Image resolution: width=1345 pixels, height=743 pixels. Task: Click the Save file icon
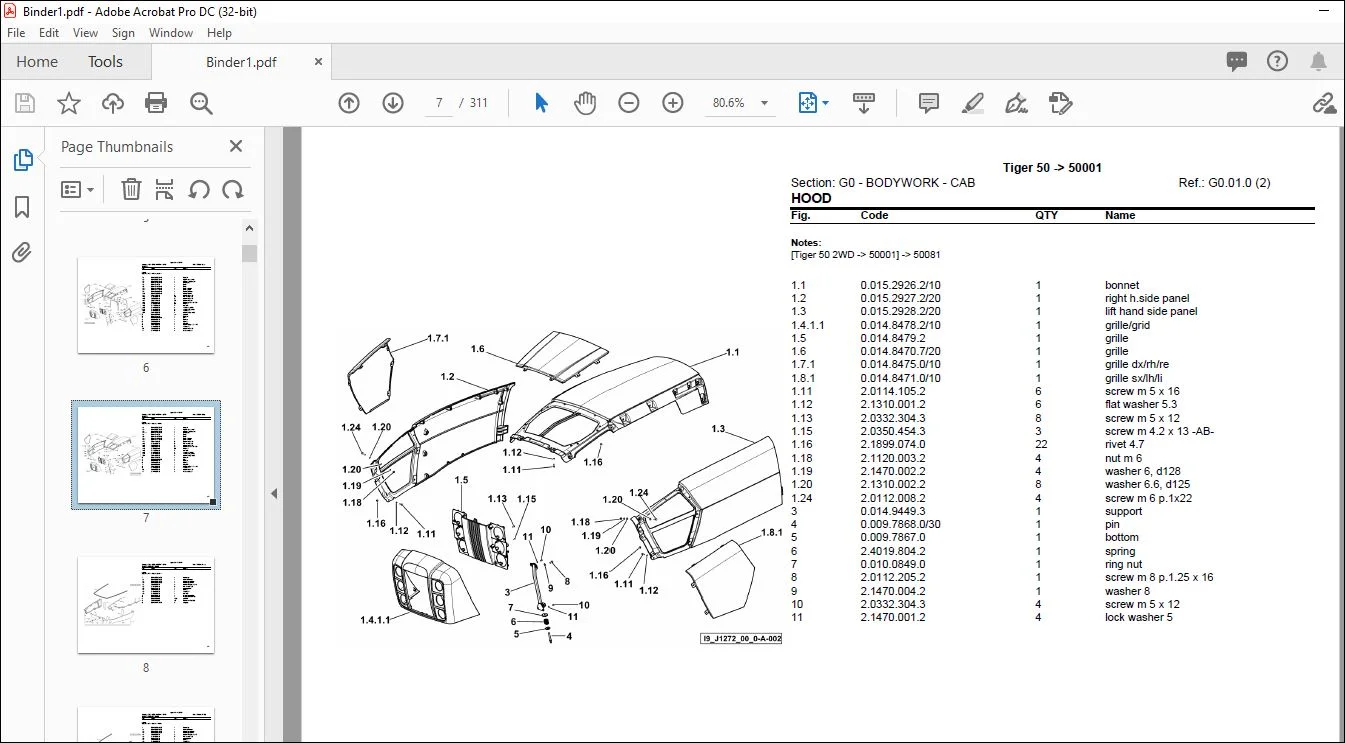(24, 103)
